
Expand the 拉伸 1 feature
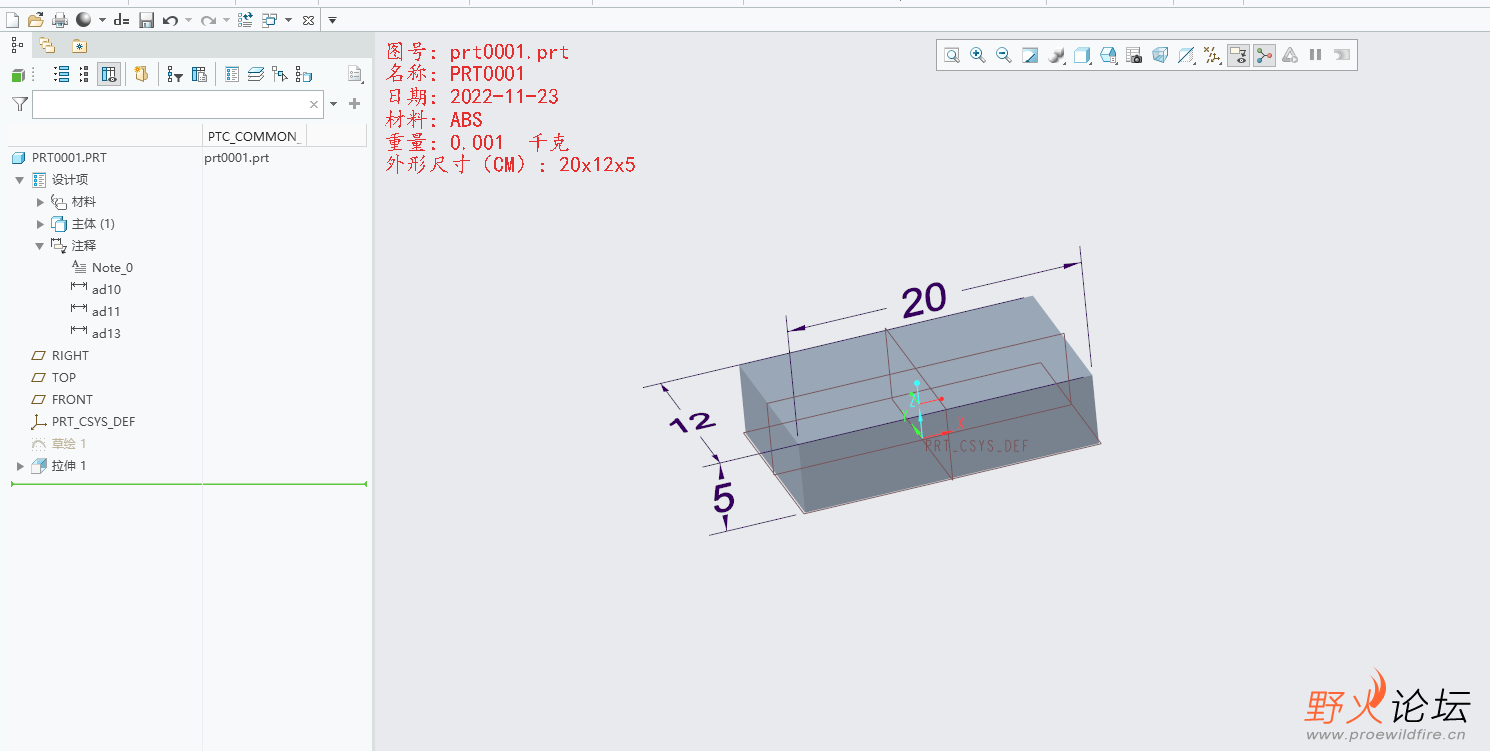coord(20,466)
